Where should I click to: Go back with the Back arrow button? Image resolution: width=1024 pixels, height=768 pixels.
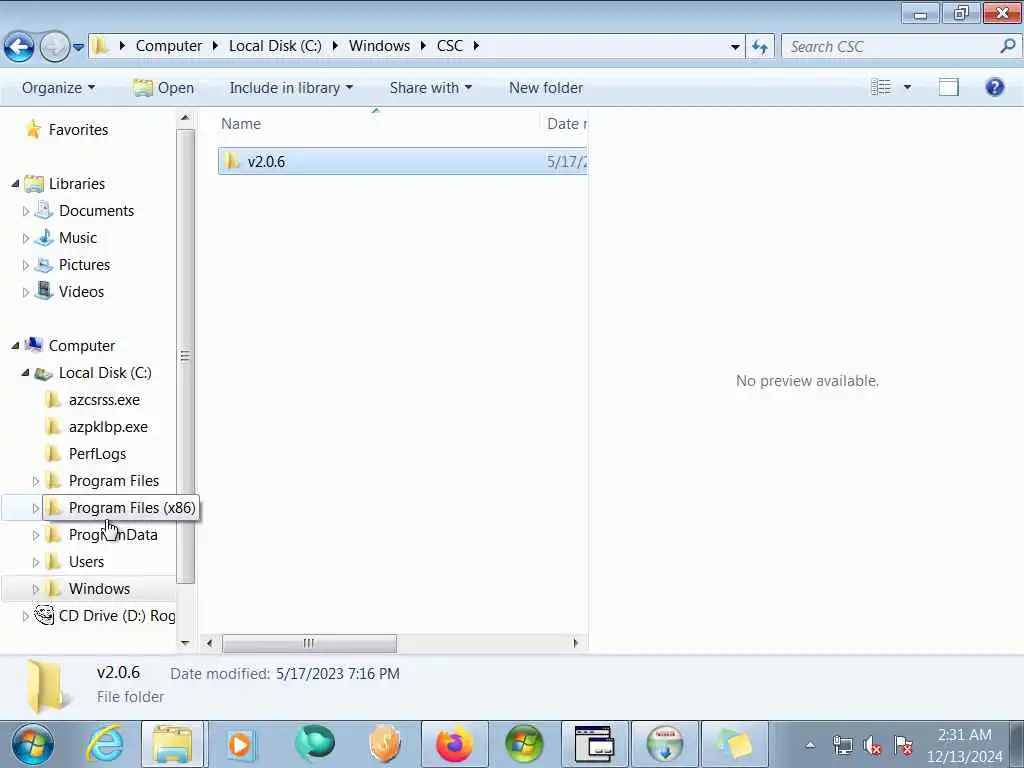click(x=19, y=46)
